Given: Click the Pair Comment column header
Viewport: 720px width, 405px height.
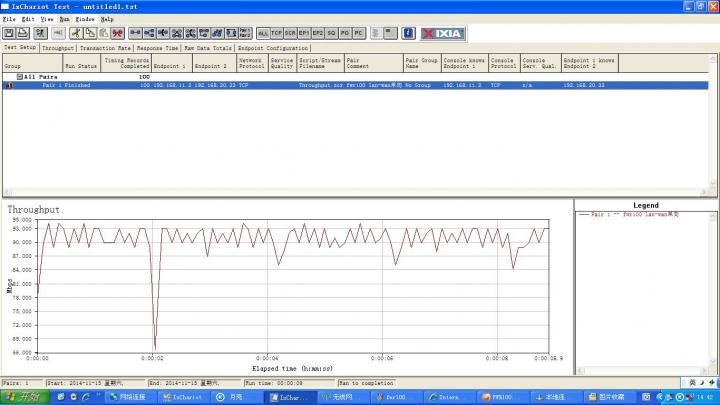Looking at the screenshot, I should click(x=374, y=63).
